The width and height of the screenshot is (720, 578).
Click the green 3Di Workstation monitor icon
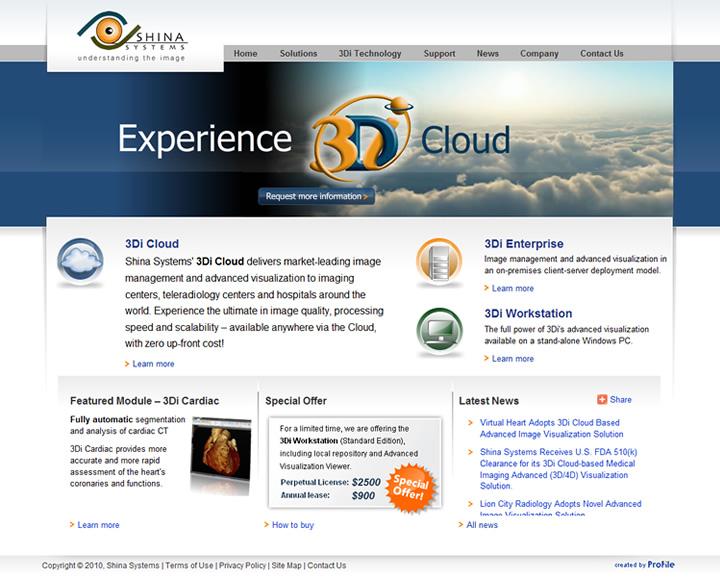438,332
